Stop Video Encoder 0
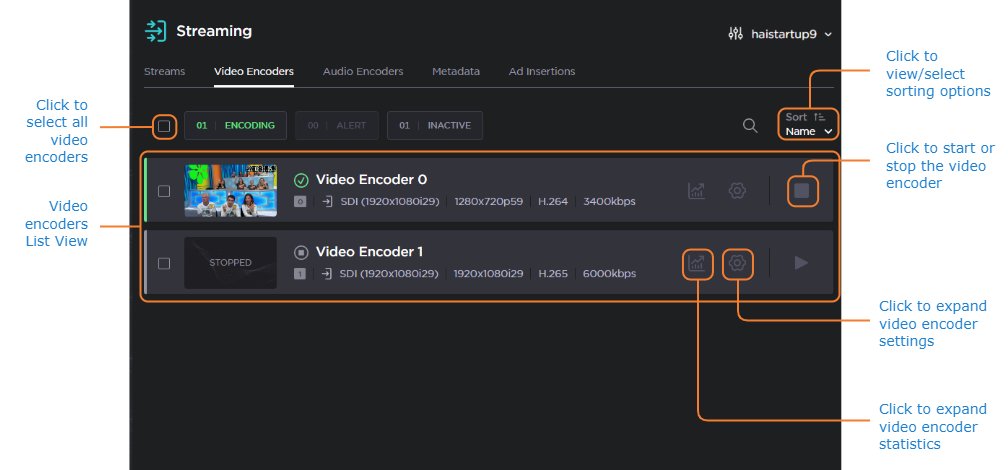The height and width of the screenshot is (470, 1008). [802, 190]
